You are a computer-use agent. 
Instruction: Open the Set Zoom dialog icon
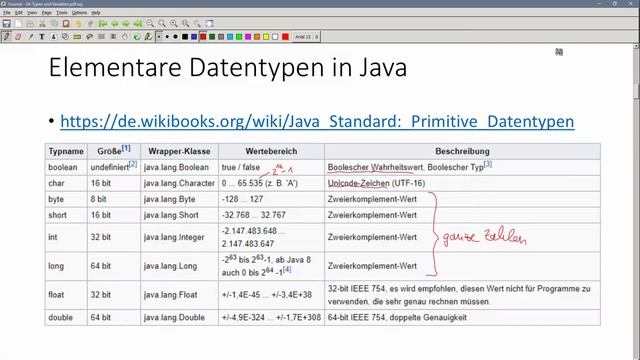[198, 24]
